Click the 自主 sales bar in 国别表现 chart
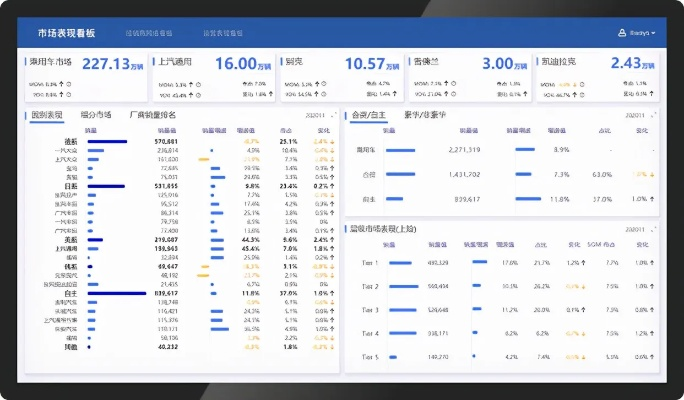The image size is (684, 400). 116,293
